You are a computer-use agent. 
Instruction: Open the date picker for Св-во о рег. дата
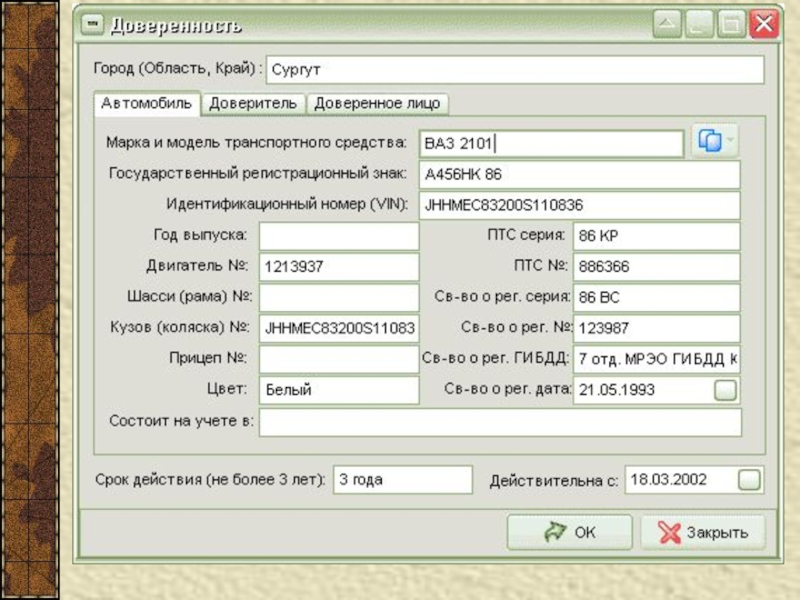(725, 390)
